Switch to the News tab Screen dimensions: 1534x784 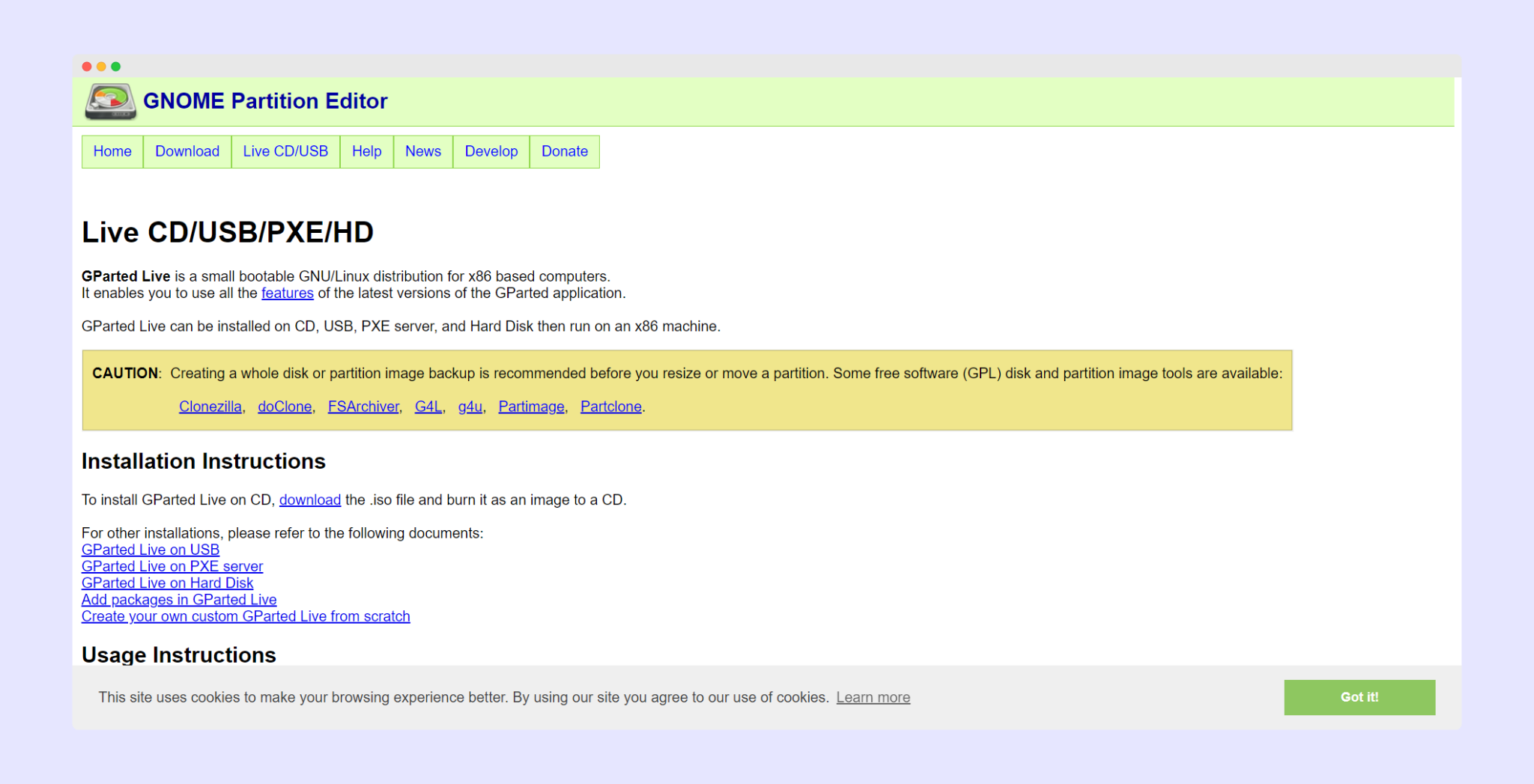[423, 151]
